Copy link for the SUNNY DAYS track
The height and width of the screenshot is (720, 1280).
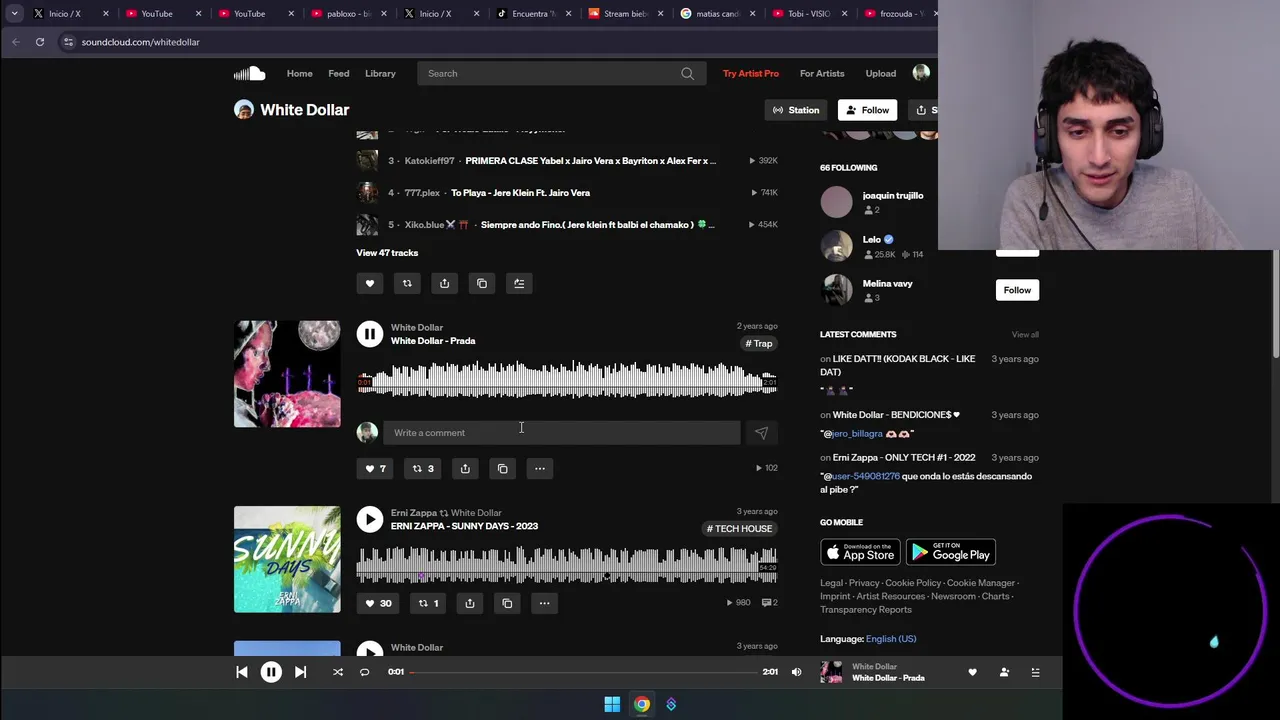pyautogui.click(x=507, y=603)
